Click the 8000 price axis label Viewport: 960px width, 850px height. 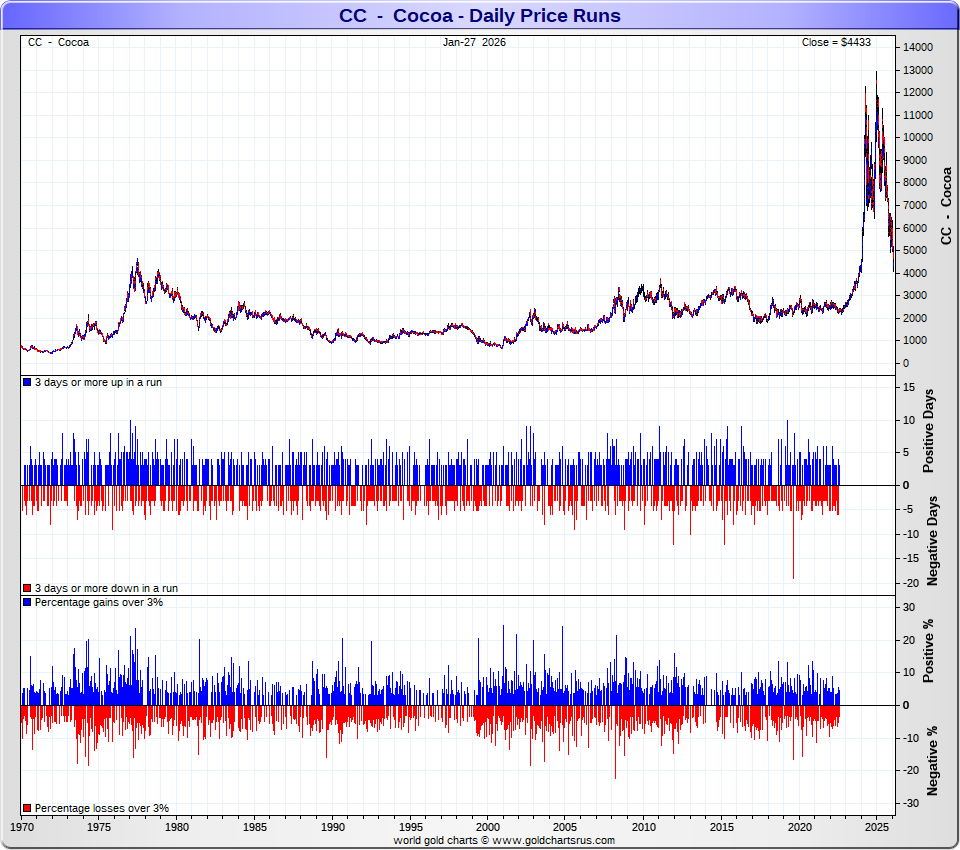point(915,182)
